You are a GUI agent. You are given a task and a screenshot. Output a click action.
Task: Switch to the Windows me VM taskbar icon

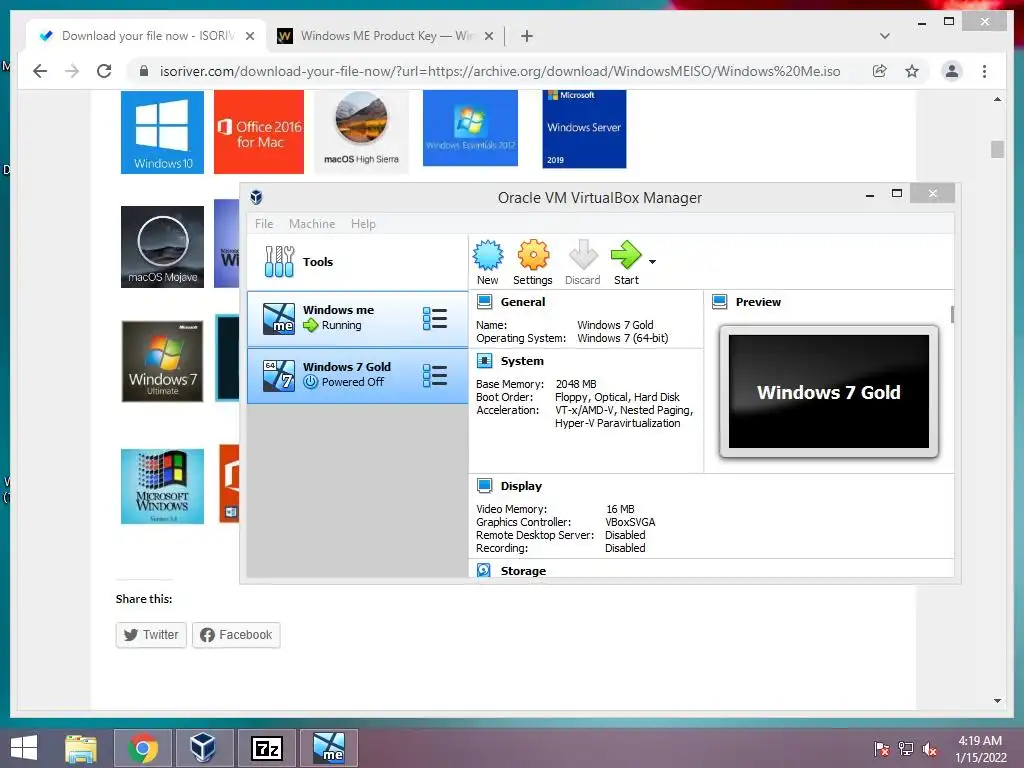click(328, 748)
